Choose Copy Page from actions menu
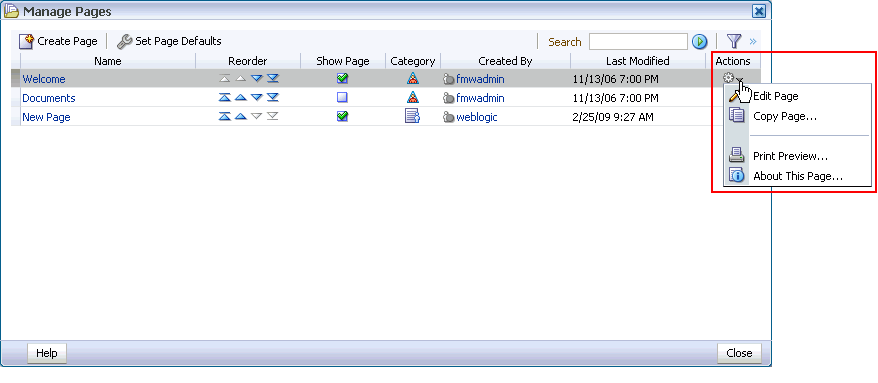Image resolution: width=878 pixels, height=383 pixels. [x=785, y=116]
